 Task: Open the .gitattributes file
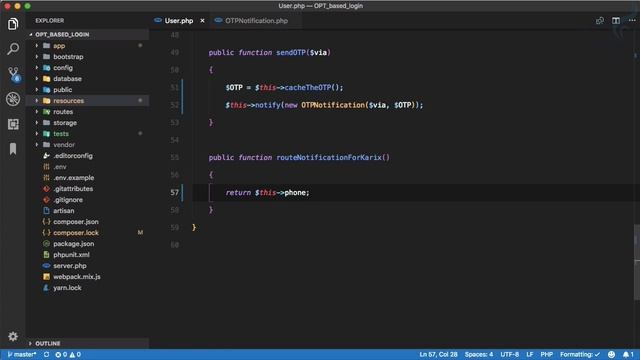tap(88, 189)
